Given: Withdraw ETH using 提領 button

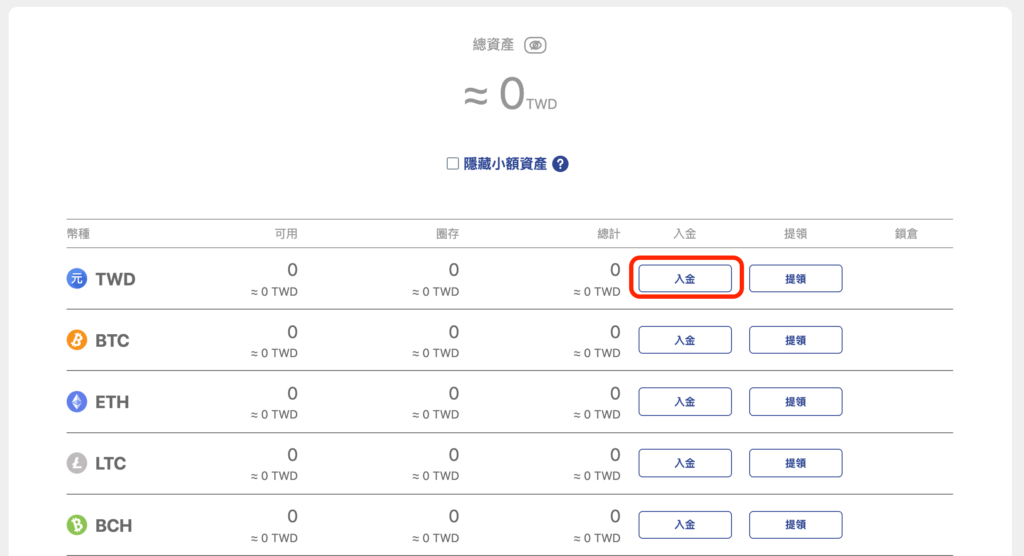Looking at the screenshot, I should 795,402.
